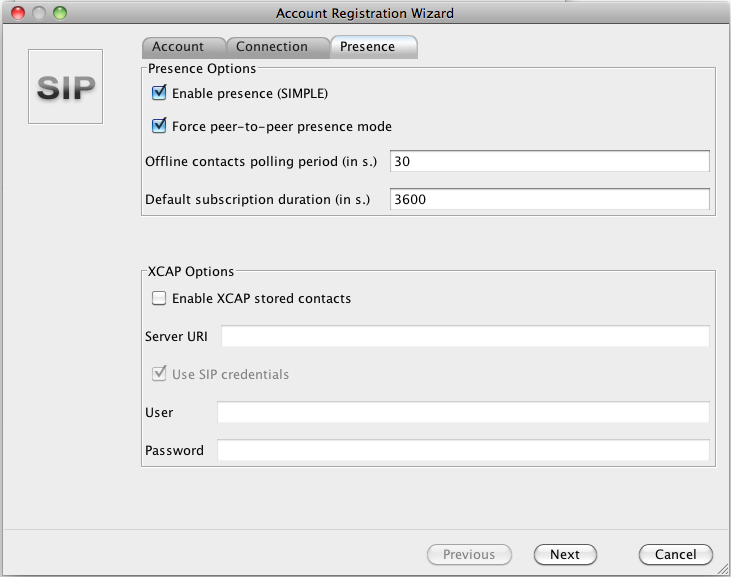Disable the Enable presence (SIMPLE) checkbox
The height and width of the screenshot is (577, 731).
pyautogui.click(x=159, y=94)
